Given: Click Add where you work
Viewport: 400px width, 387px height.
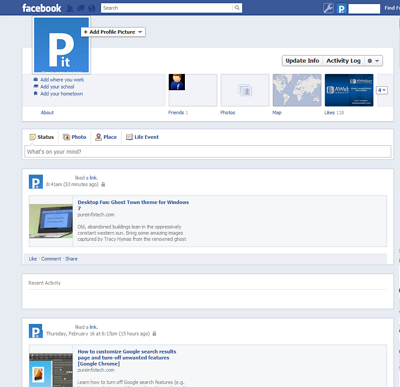Looking at the screenshot, I should pyautogui.click(x=62, y=80).
